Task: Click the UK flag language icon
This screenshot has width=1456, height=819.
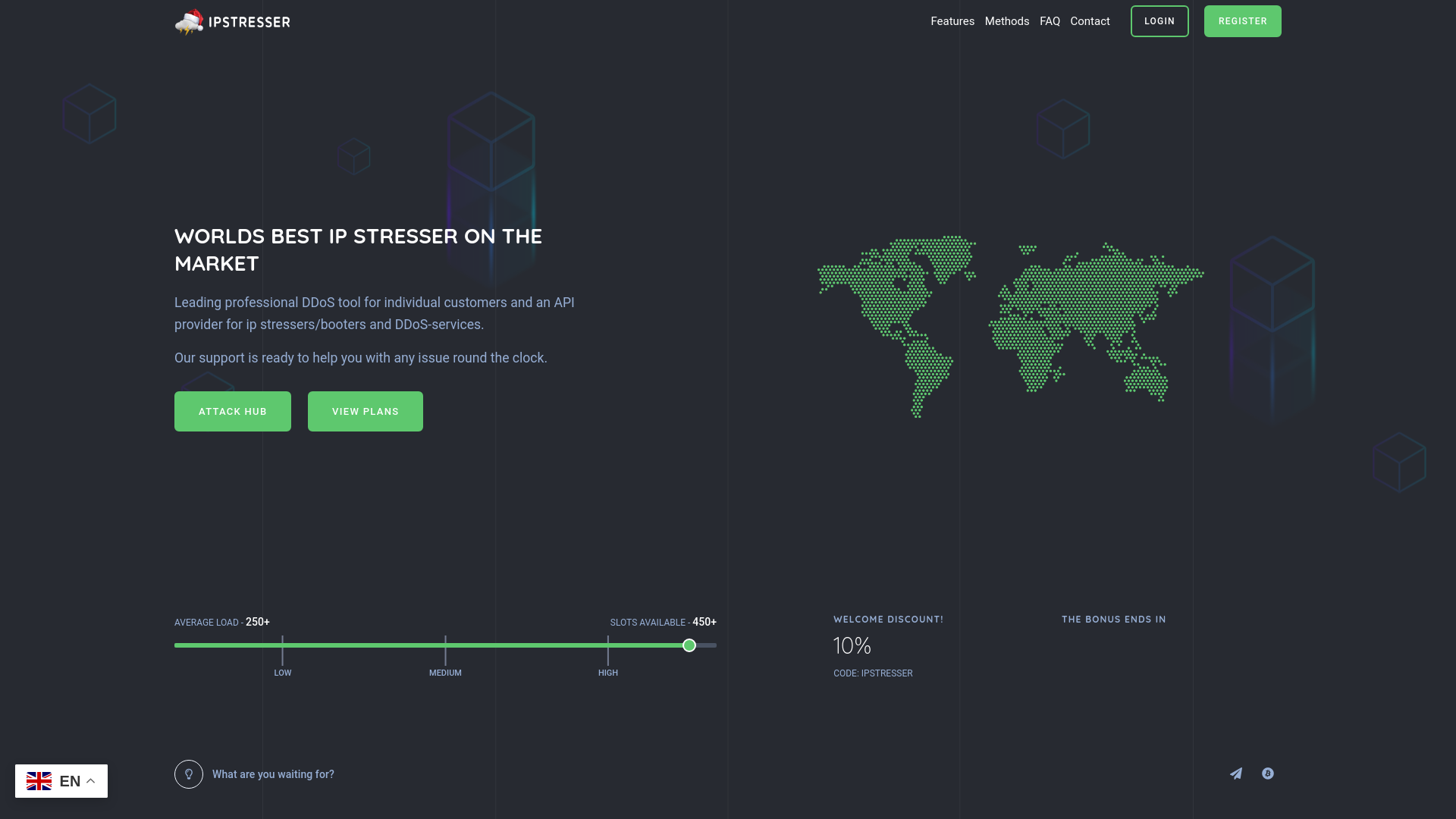Action: point(39,781)
